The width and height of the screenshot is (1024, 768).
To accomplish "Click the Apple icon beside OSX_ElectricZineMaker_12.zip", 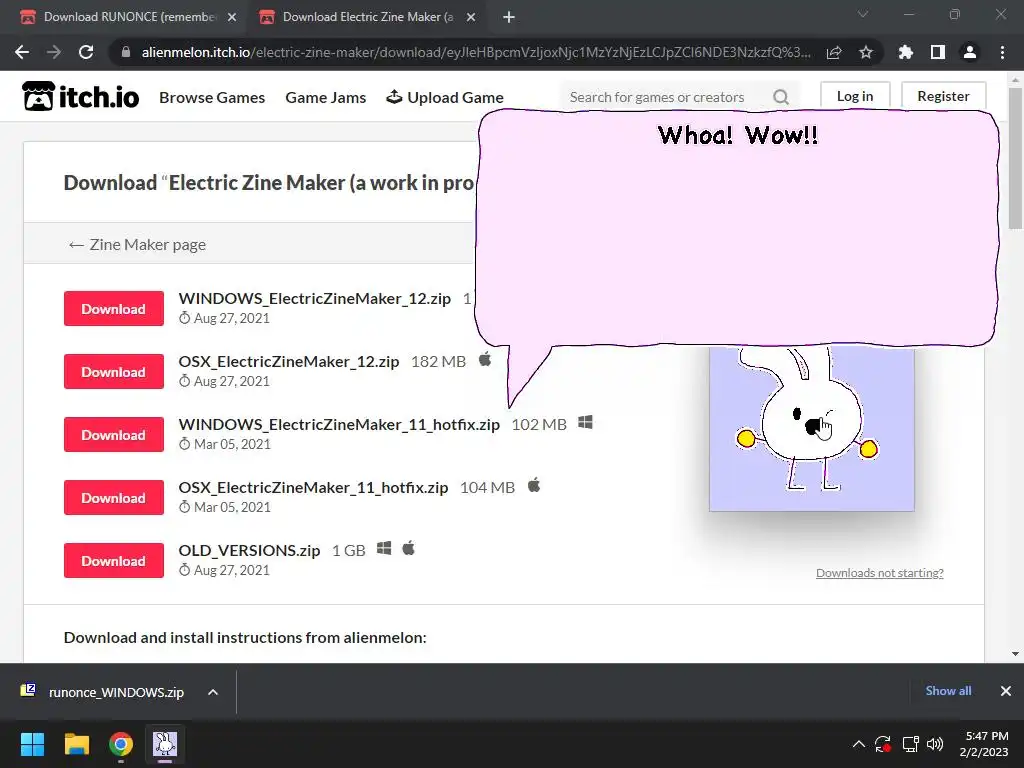I will 485,359.
